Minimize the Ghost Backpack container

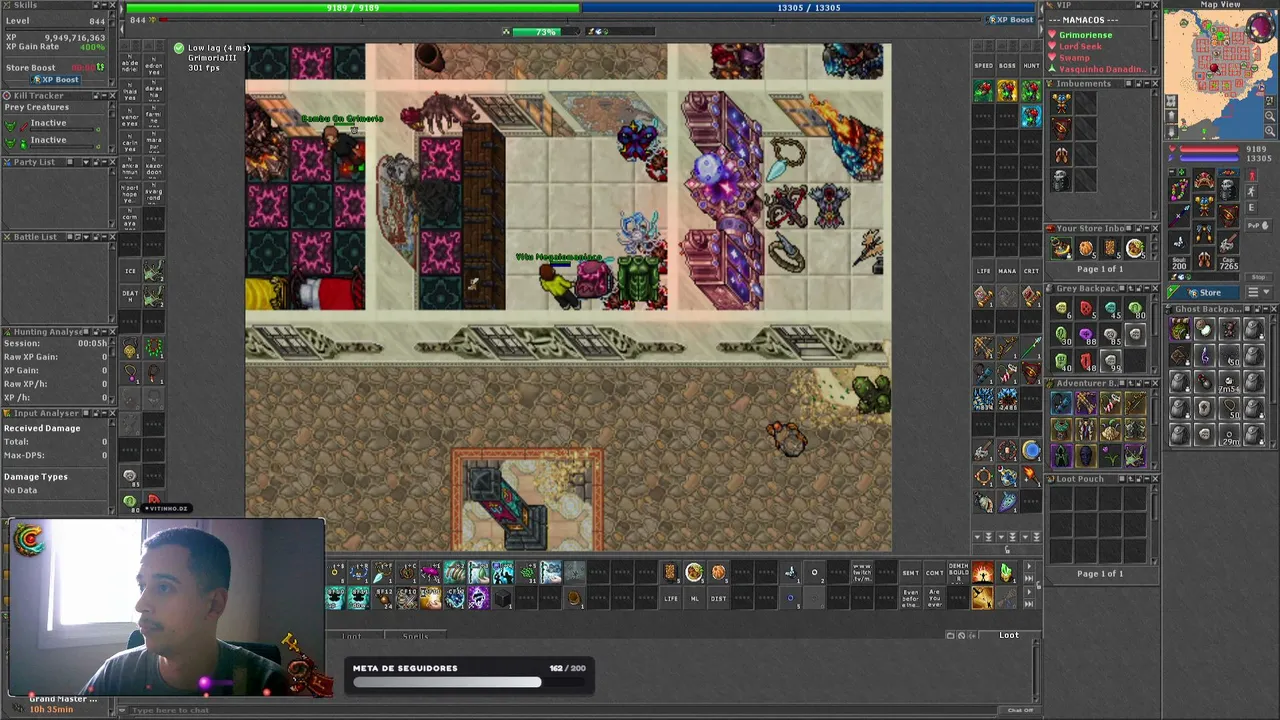(x=1264, y=309)
